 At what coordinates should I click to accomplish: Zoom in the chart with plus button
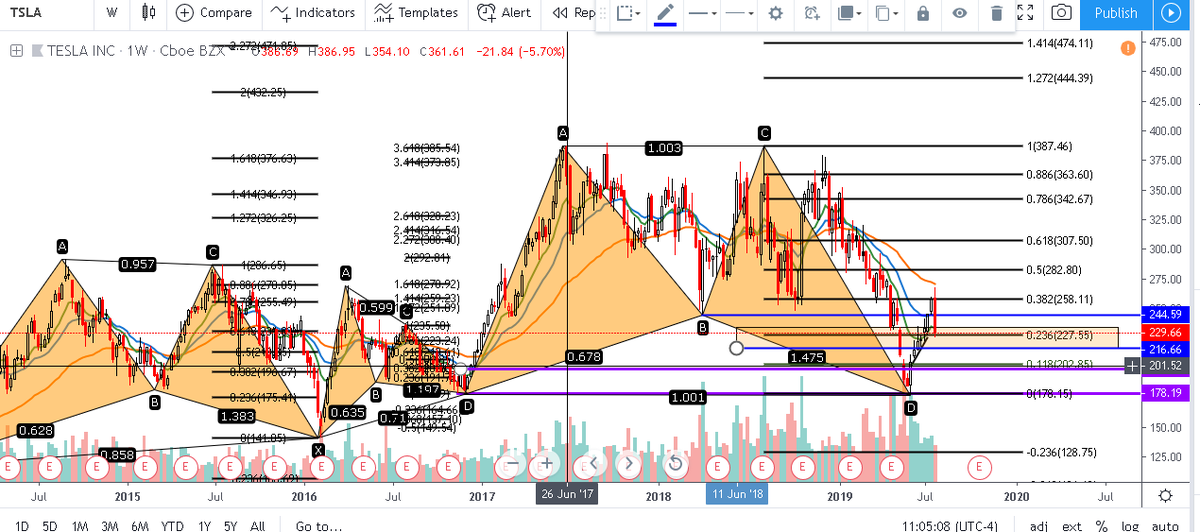tap(548, 463)
